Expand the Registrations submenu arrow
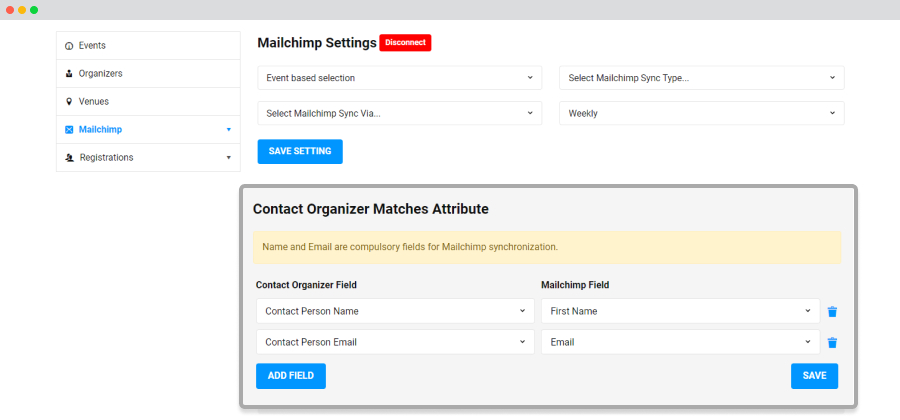The width and height of the screenshot is (900, 420). (x=228, y=157)
